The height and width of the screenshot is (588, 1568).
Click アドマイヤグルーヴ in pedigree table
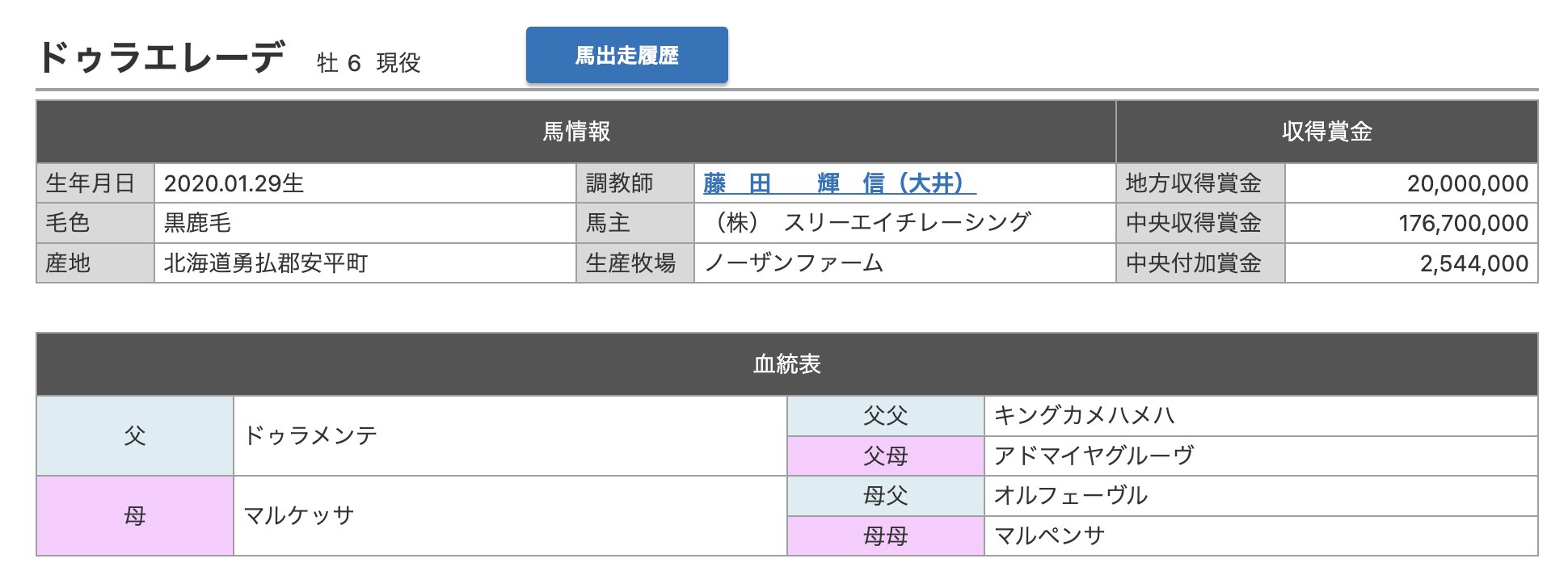pyautogui.click(x=1094, y=456)
